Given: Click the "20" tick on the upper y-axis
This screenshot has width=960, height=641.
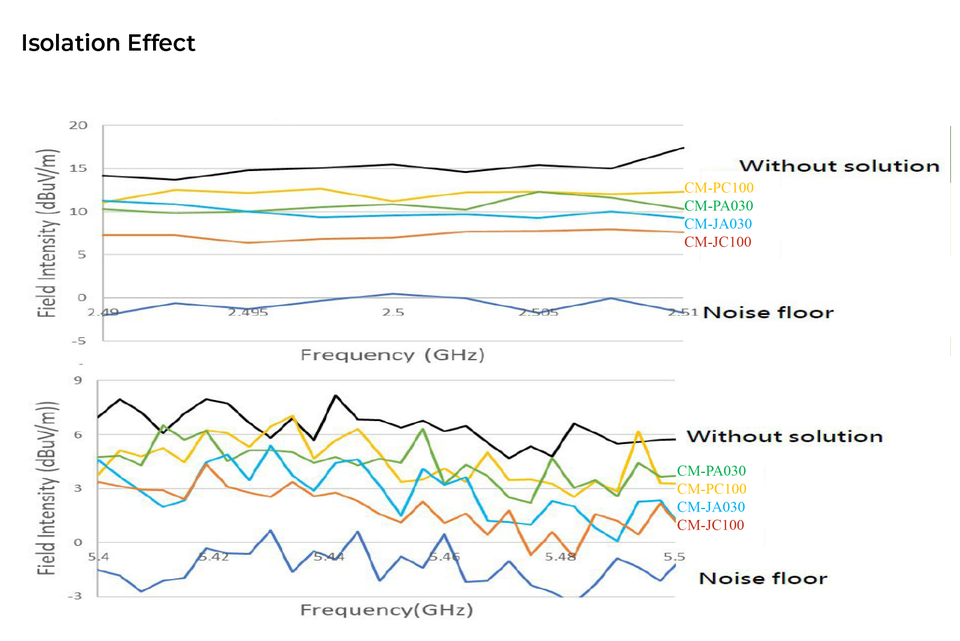Looking at the screenshot, I should pos(79,126).
